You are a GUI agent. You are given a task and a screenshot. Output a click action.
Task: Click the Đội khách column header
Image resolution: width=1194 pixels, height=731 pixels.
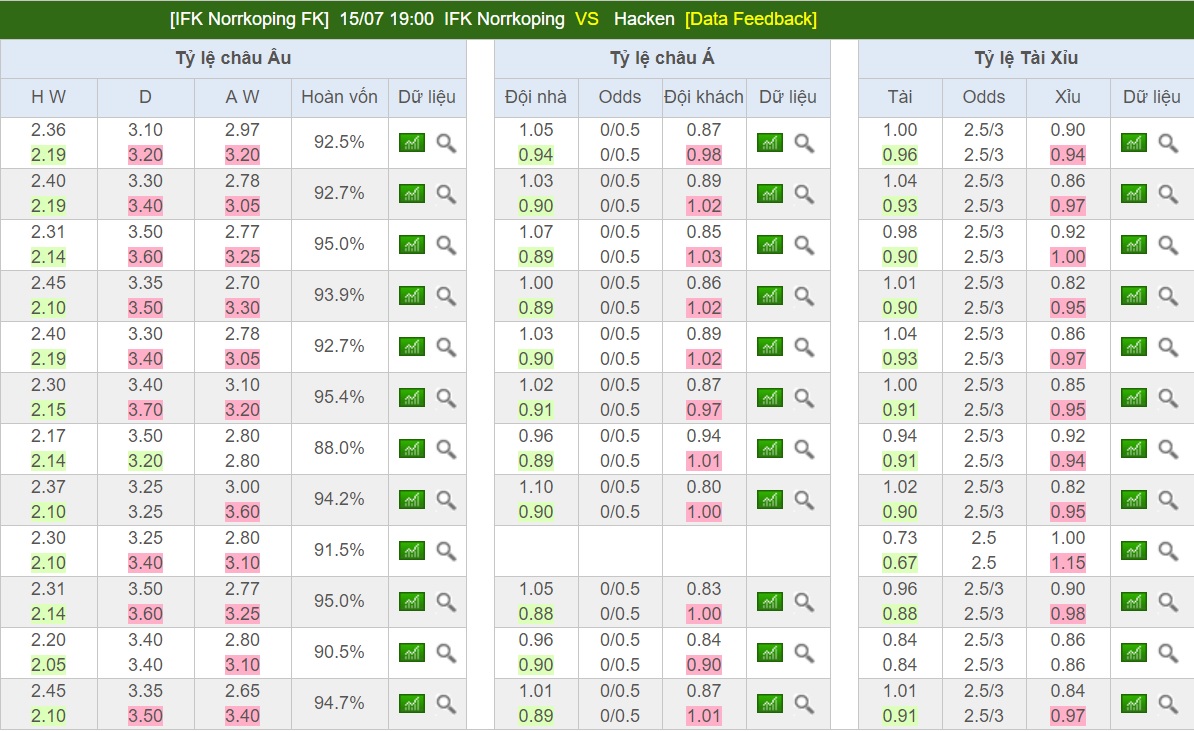[x=703, y=97]
